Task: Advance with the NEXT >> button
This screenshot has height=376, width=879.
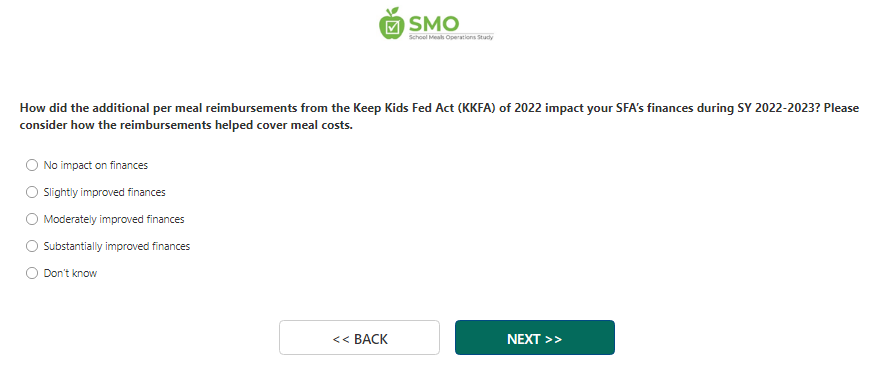Action: [x=535, y=337]
